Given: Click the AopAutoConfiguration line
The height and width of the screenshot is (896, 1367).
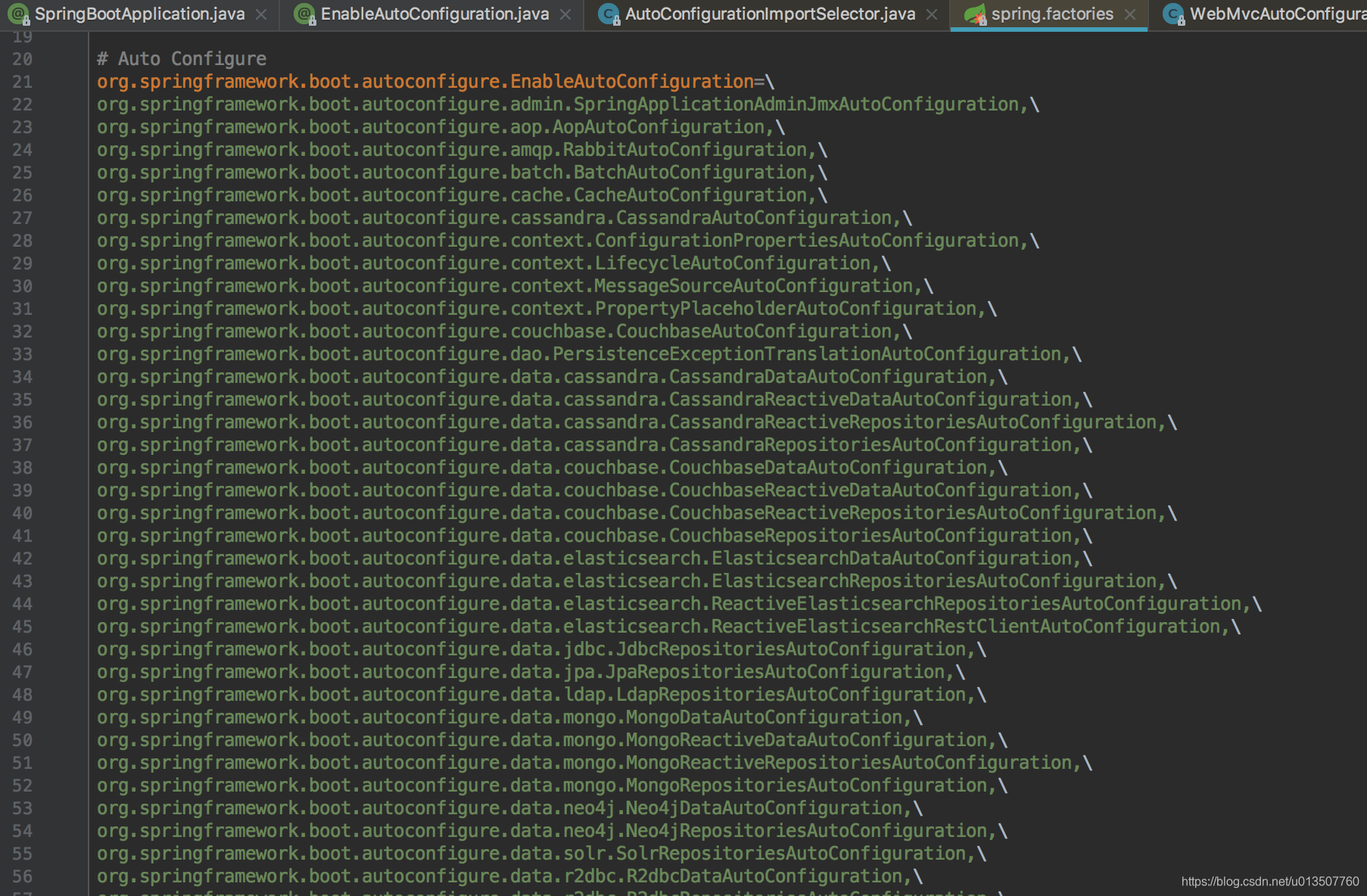Looking at the screenshot, I should (441, 127).
